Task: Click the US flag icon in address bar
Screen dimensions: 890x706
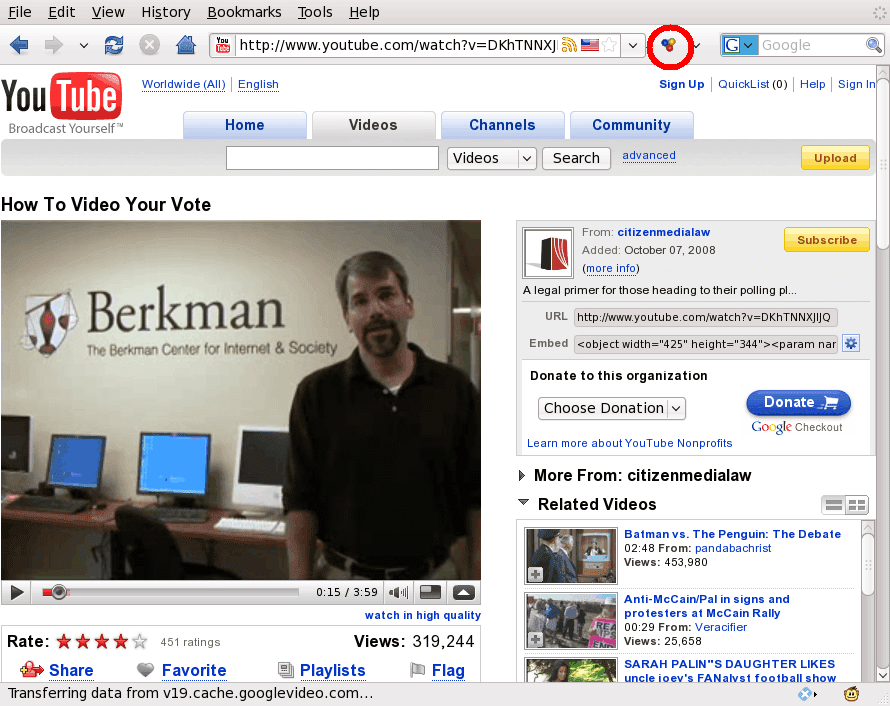Action: pos(590,45)
